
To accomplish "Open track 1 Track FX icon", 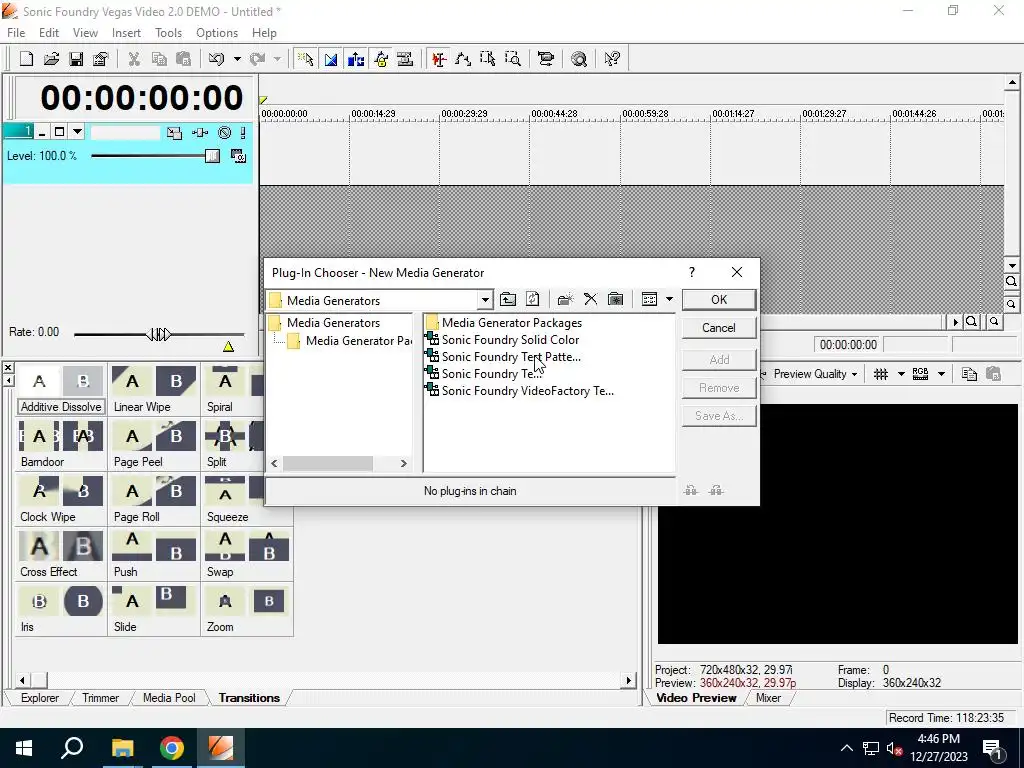I will point(200,133).
